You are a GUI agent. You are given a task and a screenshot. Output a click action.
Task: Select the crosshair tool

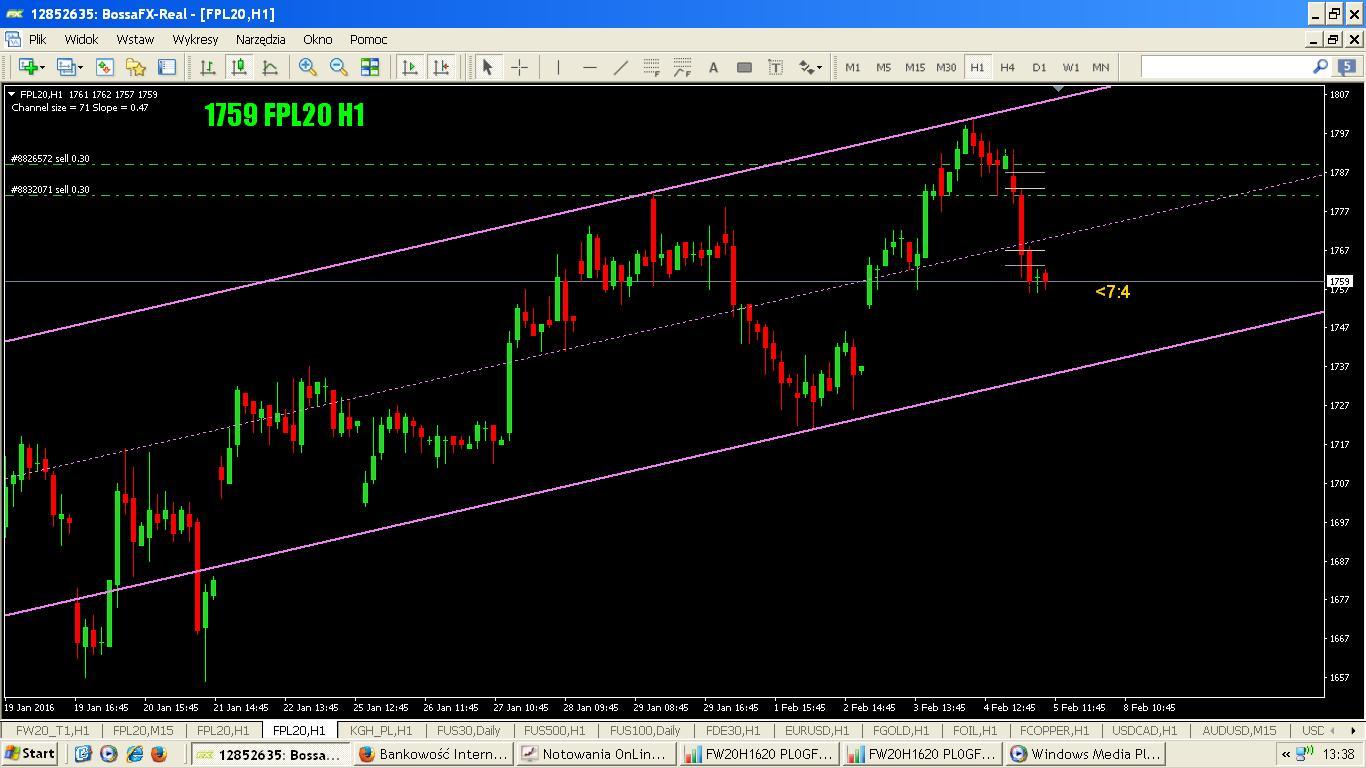coord(519,67)
